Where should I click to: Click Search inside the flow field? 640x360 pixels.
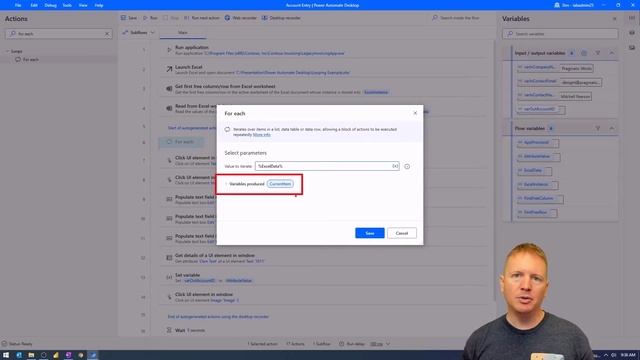(460, 18)
